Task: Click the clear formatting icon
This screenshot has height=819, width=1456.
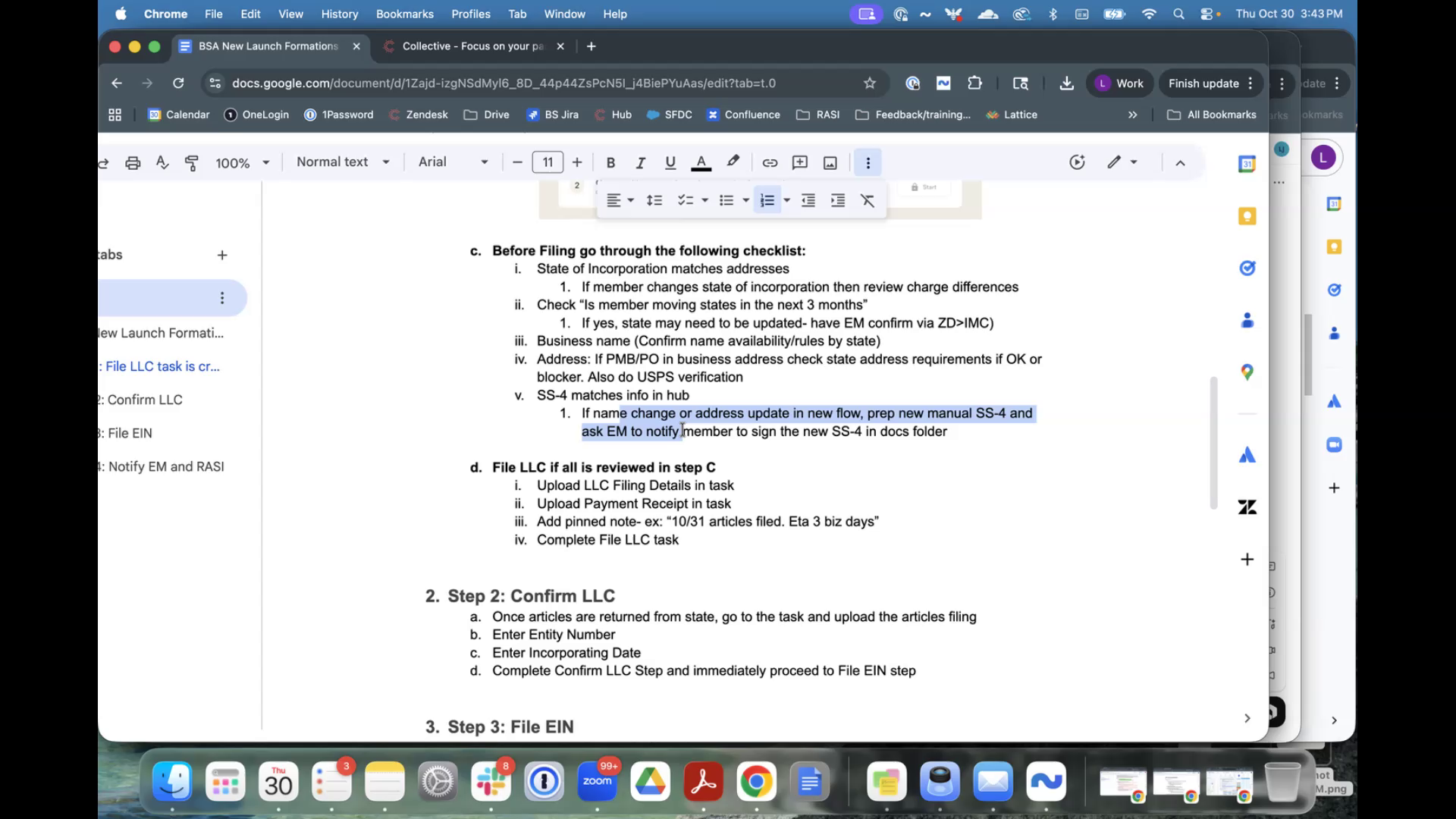Action: click(868, 200)
